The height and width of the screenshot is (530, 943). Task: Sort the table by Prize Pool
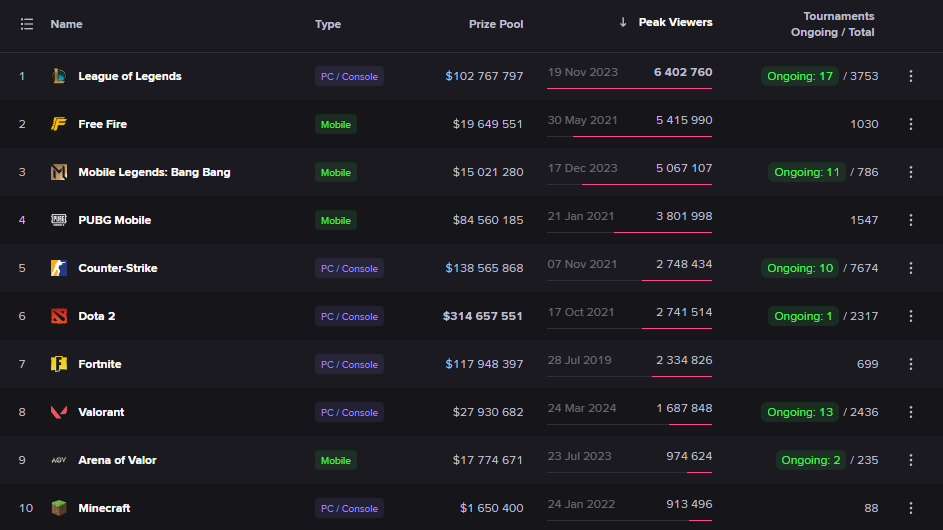tap(496, 24)
